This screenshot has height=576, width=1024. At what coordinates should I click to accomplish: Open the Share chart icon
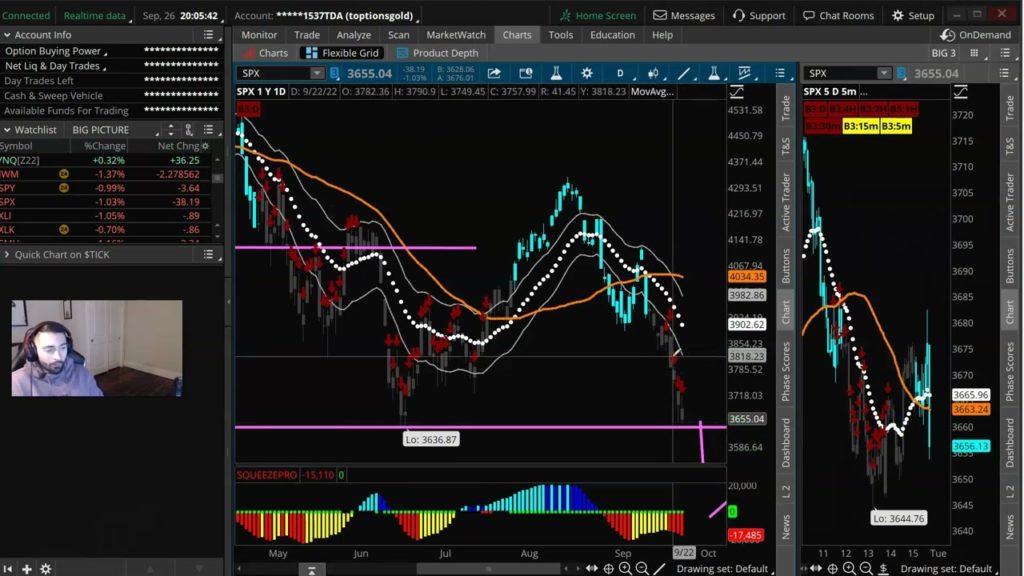click(x=494, y=73)
